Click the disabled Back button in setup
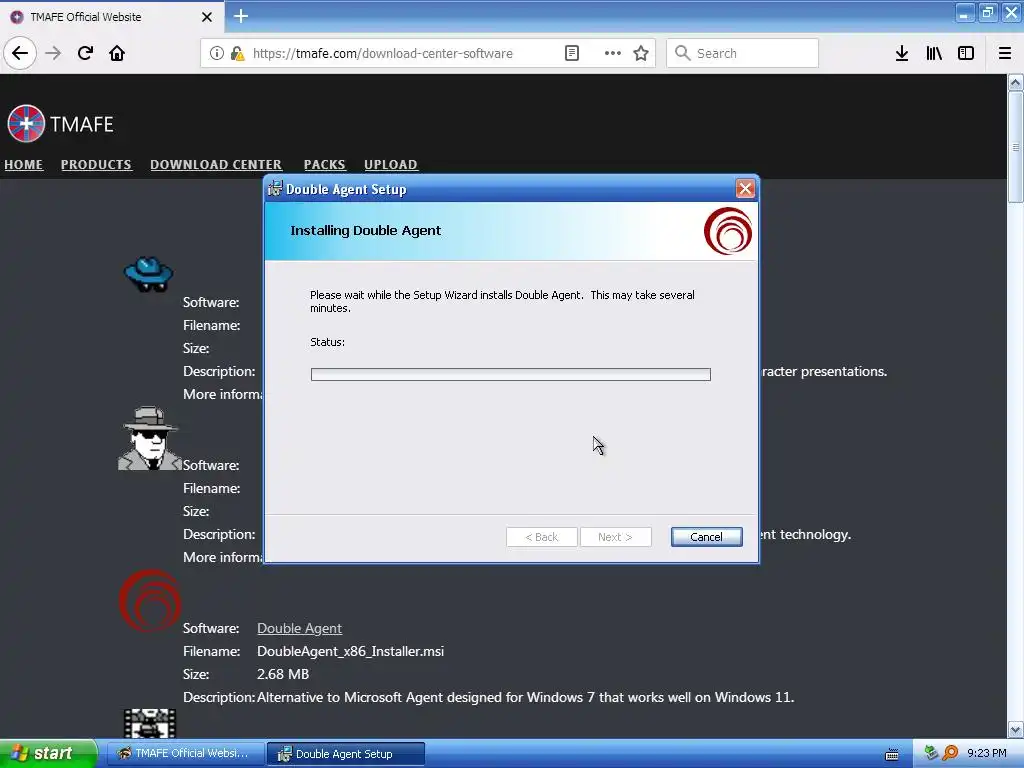 coord(541,537)
